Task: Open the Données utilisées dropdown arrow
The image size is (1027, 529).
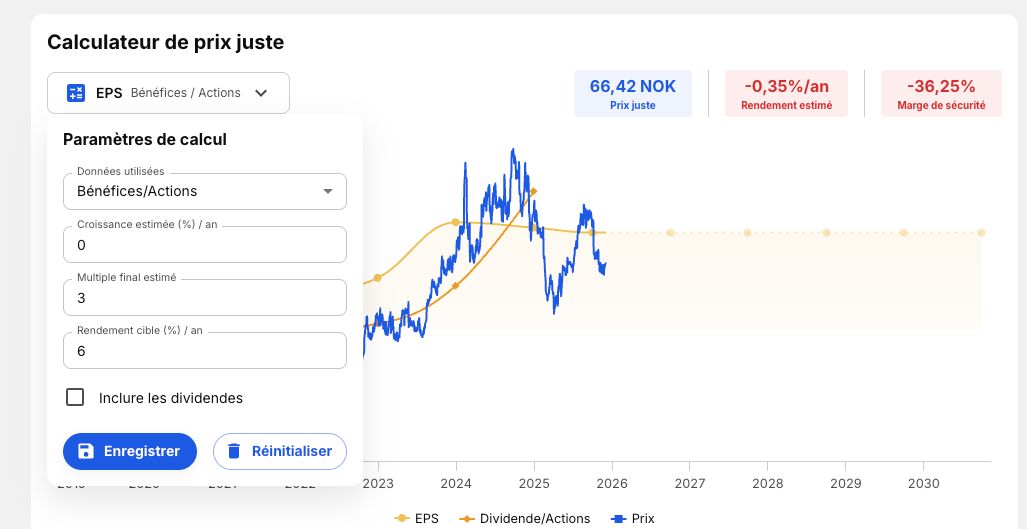Action: (x=328, y=191)
